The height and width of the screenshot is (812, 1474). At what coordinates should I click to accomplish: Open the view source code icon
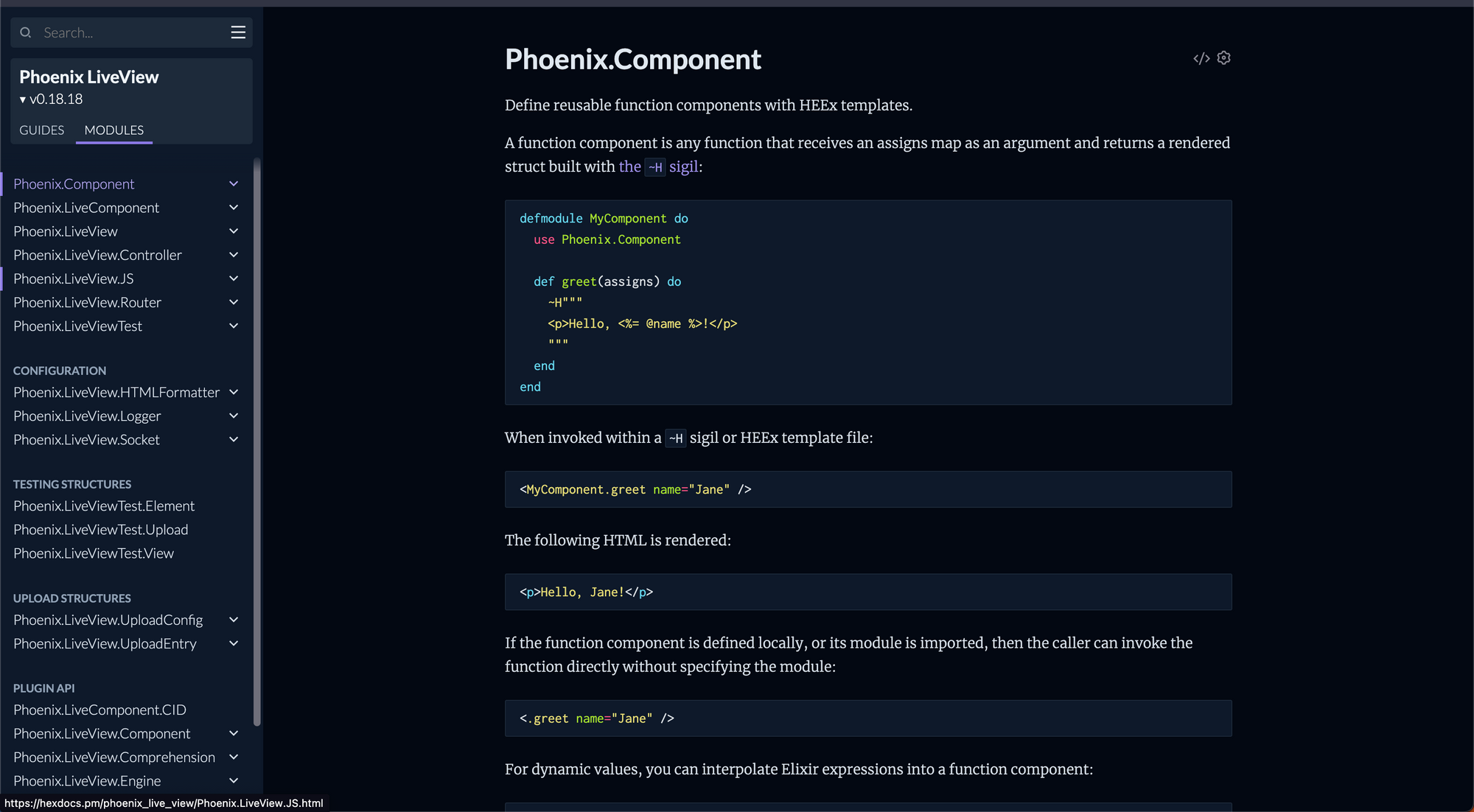pos(1201,58)
